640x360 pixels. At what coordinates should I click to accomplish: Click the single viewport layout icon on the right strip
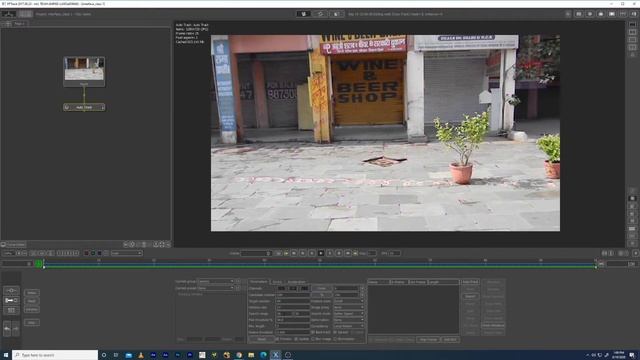(x=633, y=24)
